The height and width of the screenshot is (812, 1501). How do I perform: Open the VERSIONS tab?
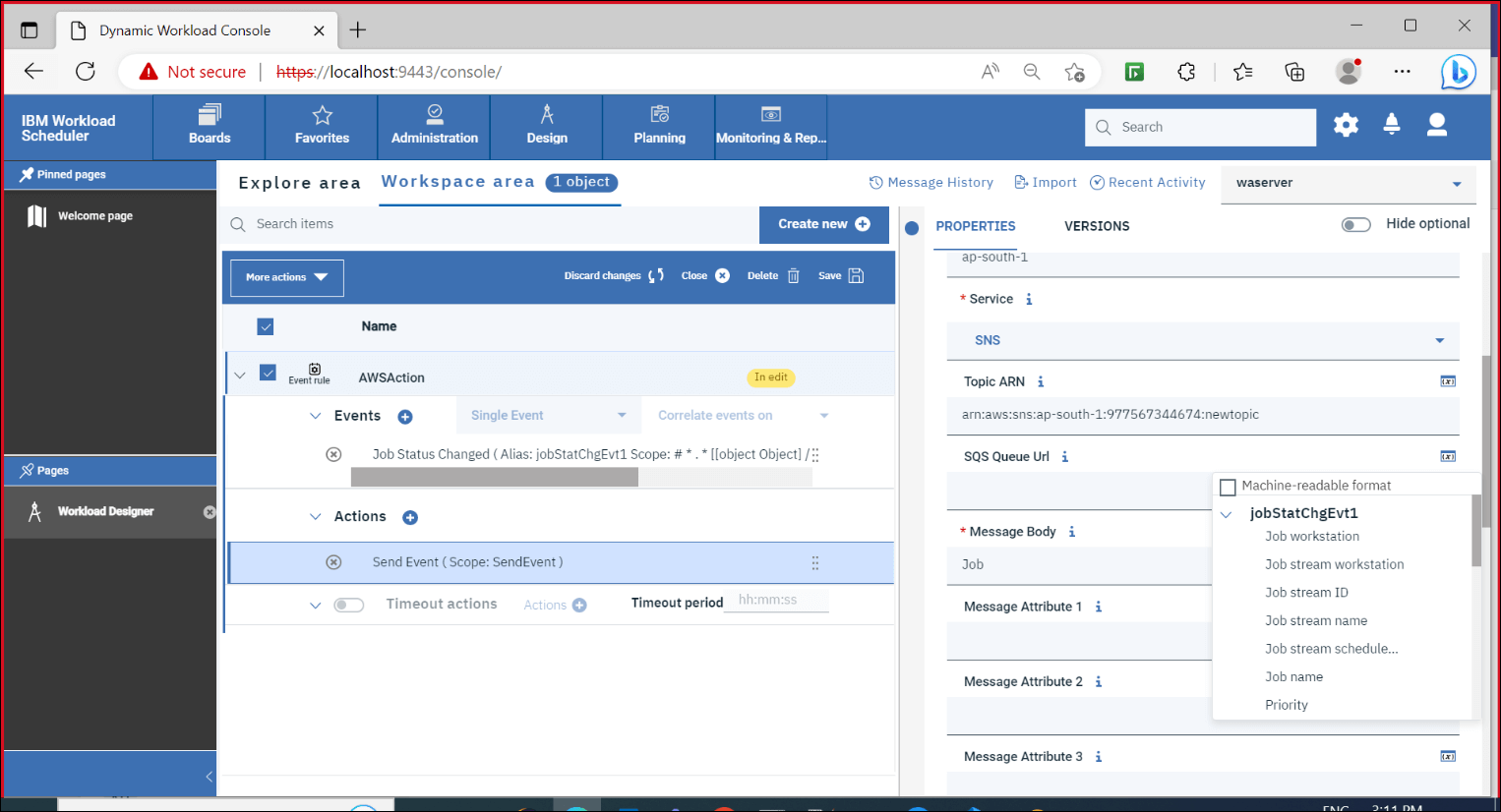1097,226
